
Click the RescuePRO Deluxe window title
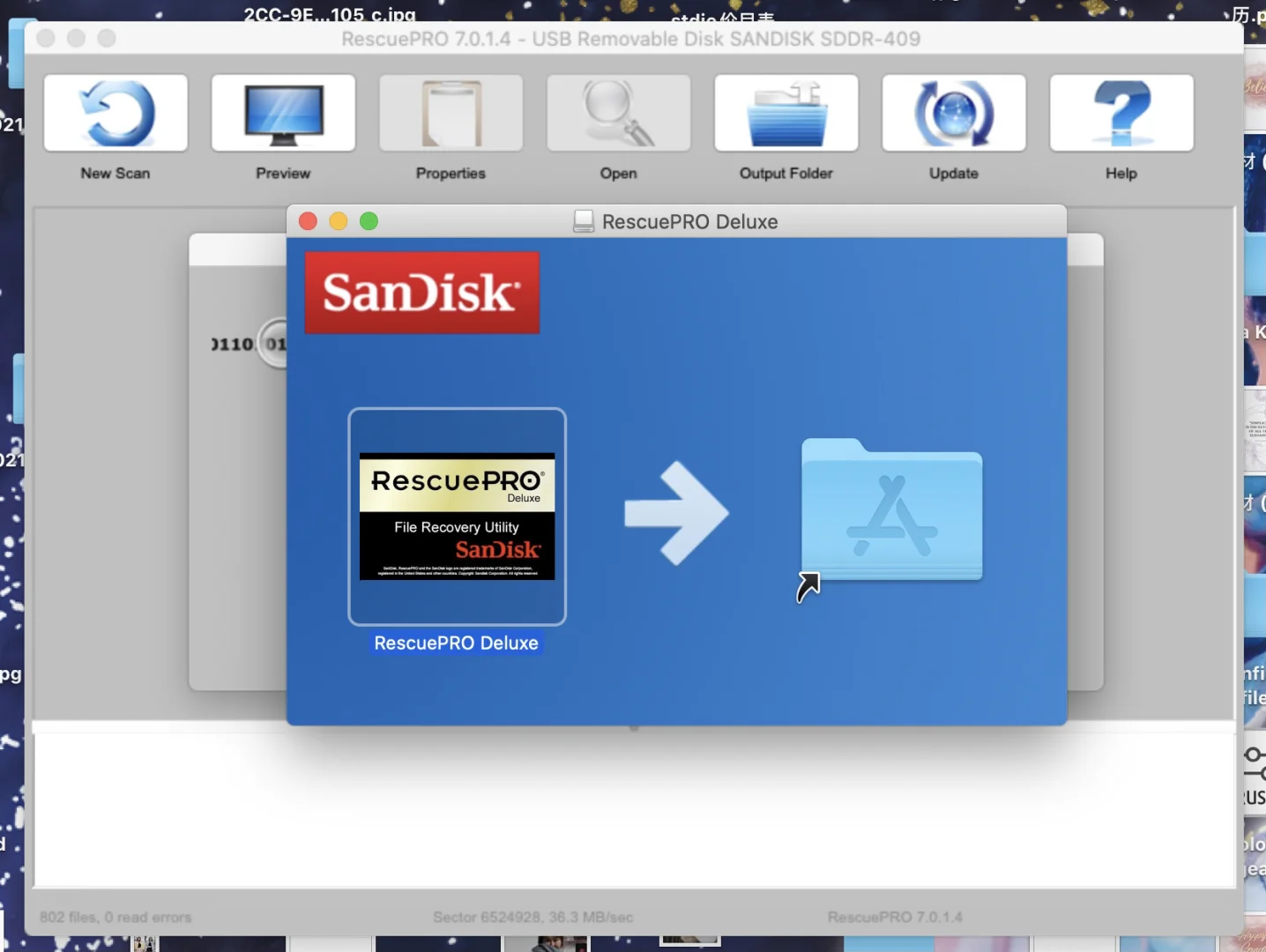(x=690, y=222)
